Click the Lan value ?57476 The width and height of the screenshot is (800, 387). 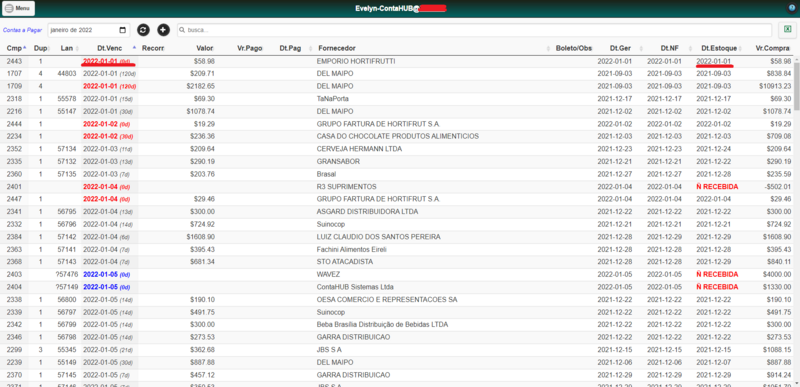[x=65, y=274]
